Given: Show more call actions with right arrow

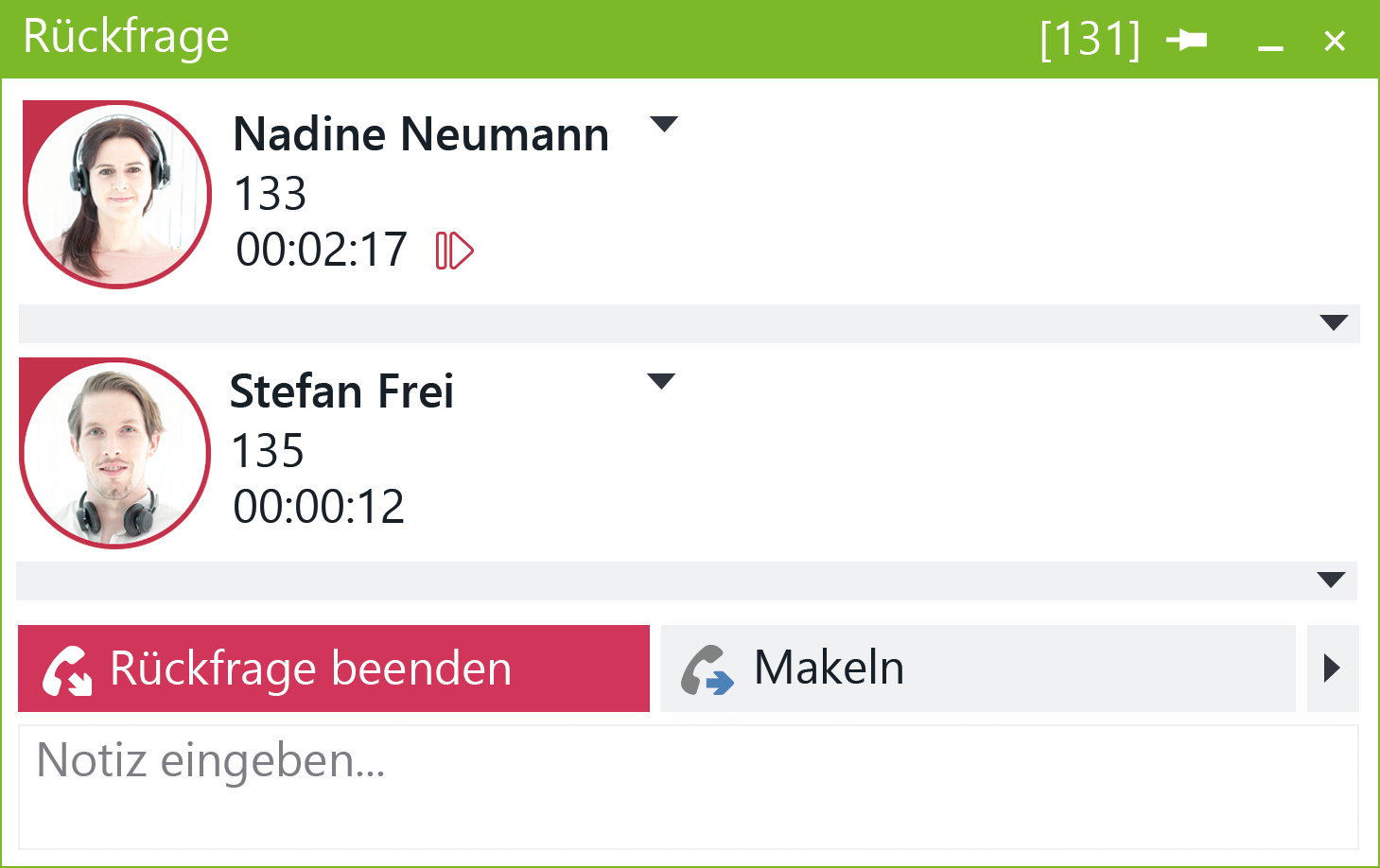Looking at the screenshot, I should (1333, 668).
